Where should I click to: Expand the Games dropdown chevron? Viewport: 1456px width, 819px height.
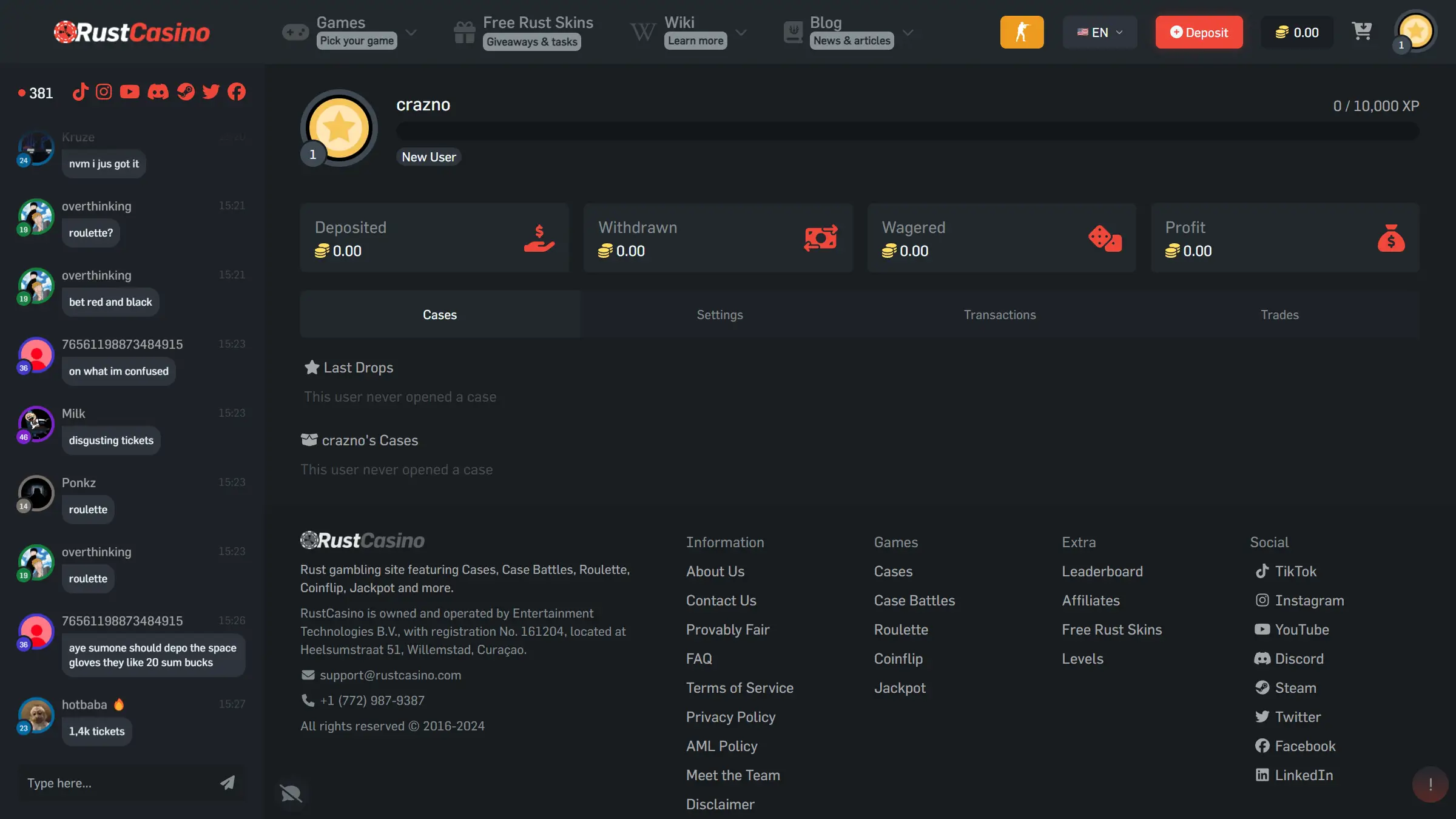411,32
